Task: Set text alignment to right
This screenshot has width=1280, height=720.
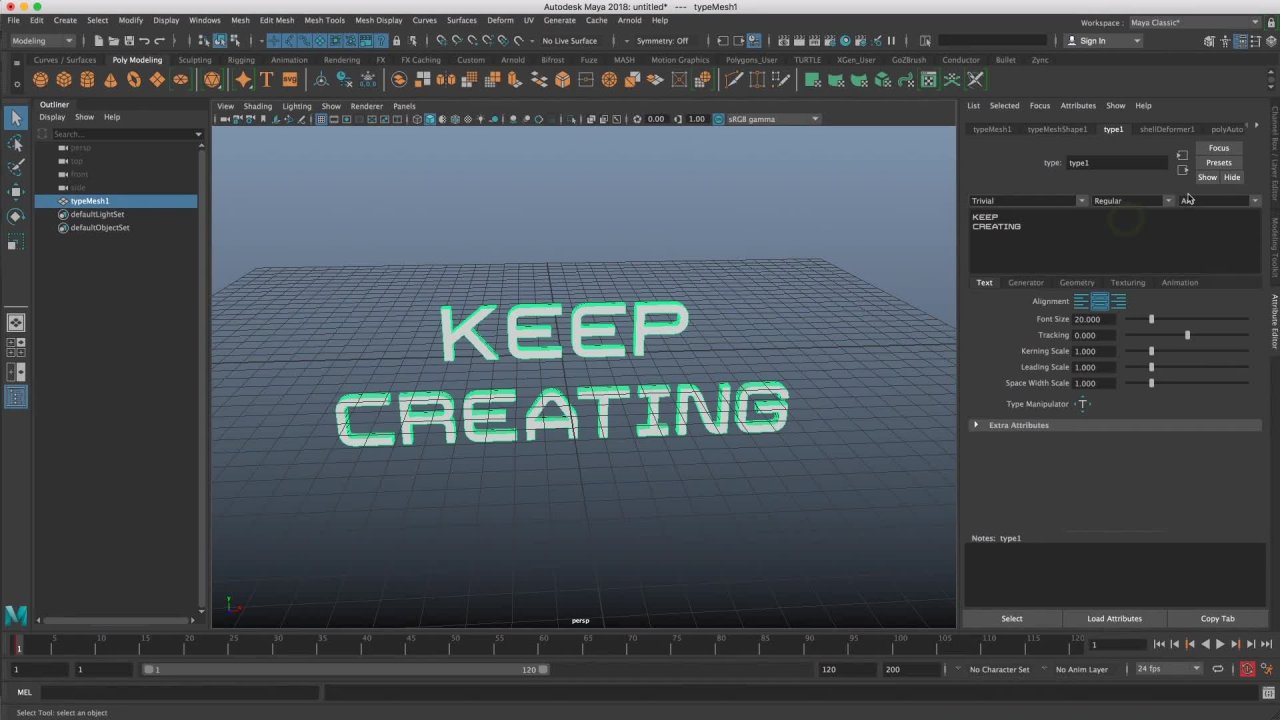Action: pyautogui.click(x=1118, y=301)
